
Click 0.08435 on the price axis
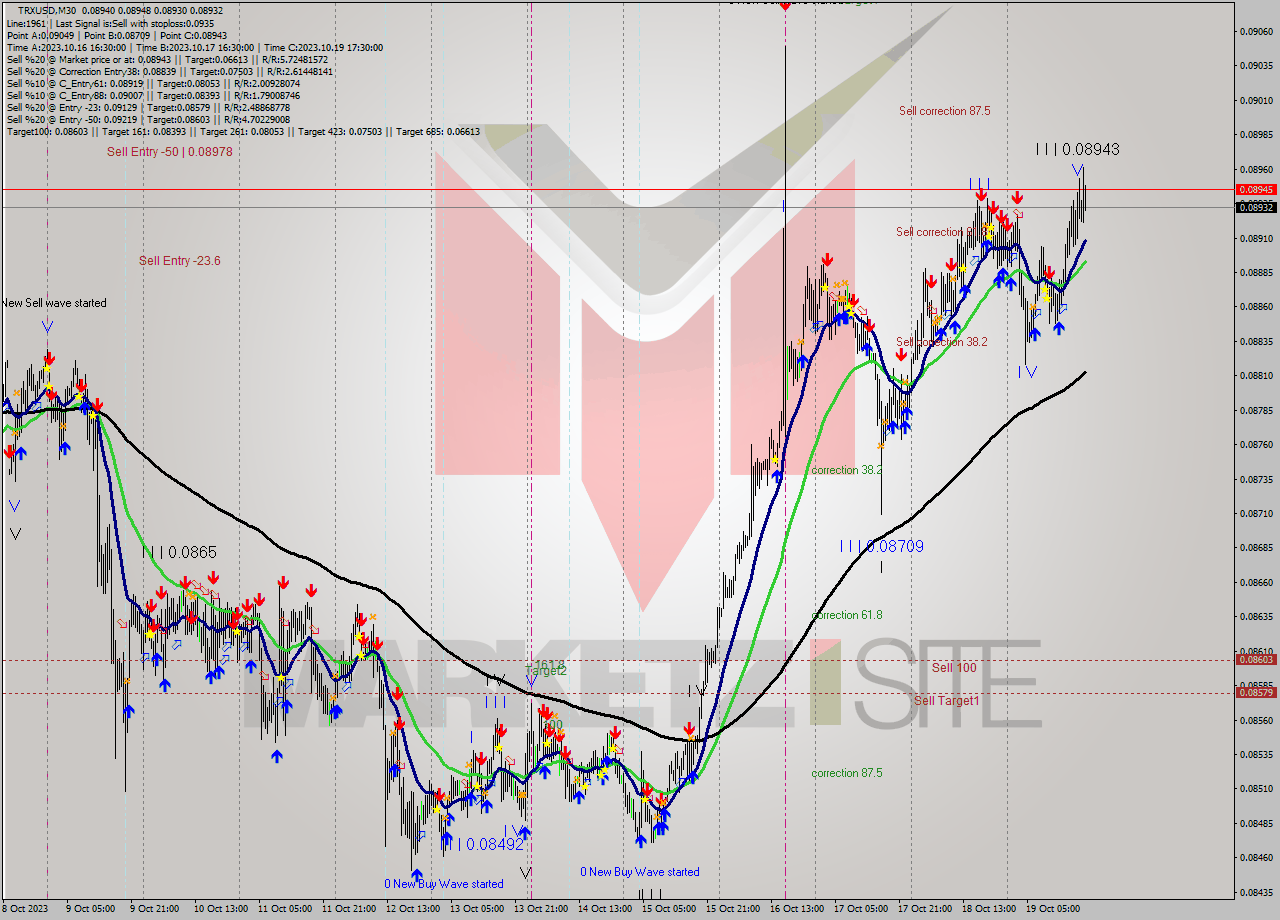1257,892
